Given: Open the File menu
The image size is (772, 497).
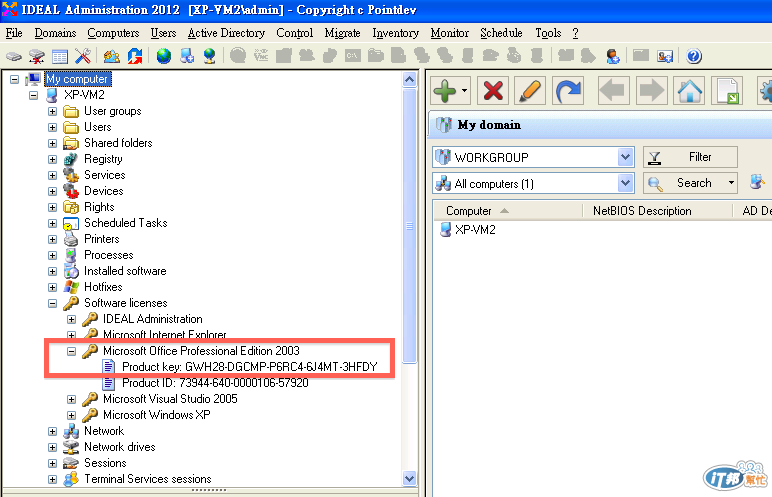Looking at the screenshot, I should 14,33.
